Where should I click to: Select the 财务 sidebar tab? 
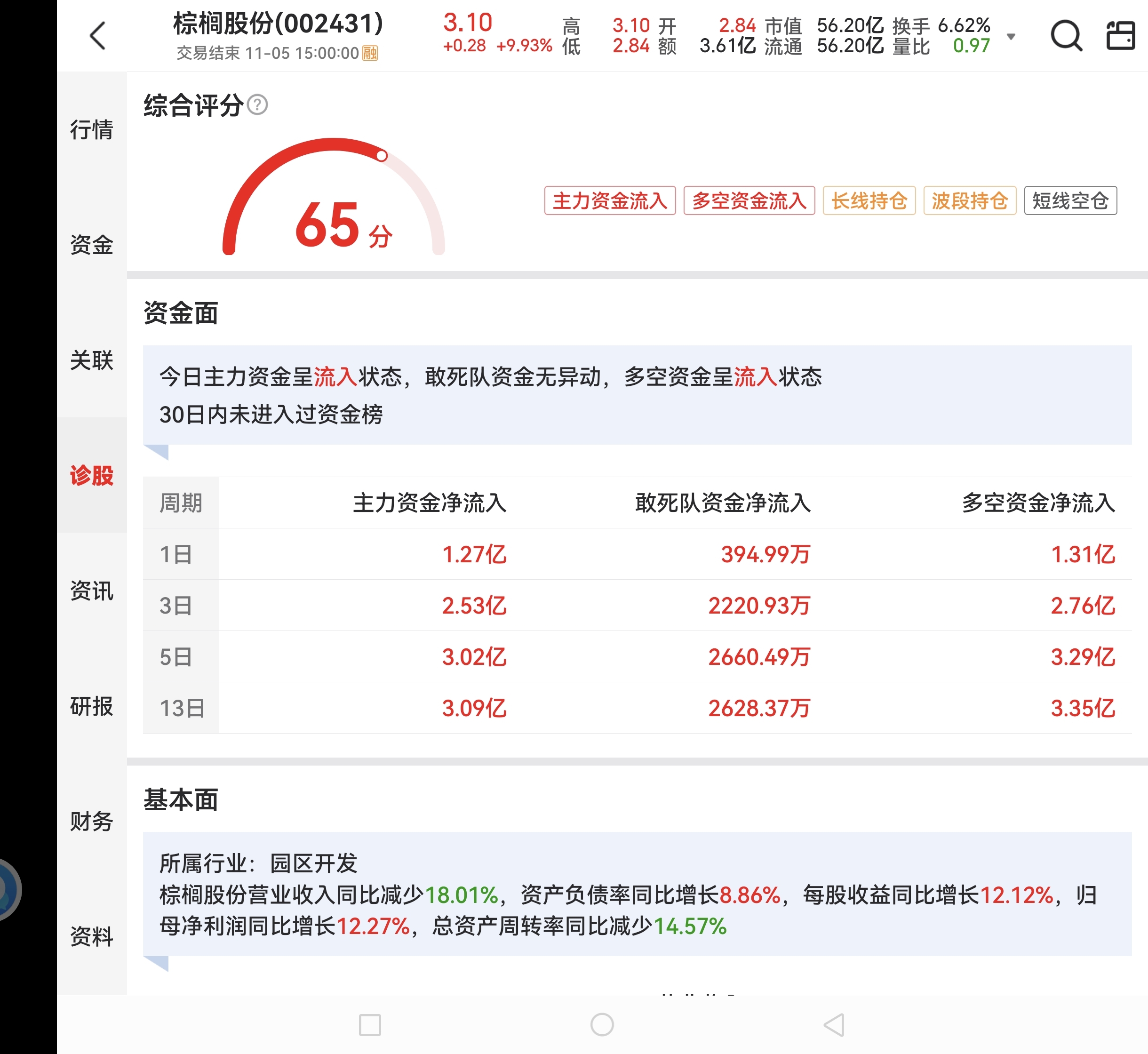(x=91, y=821)
